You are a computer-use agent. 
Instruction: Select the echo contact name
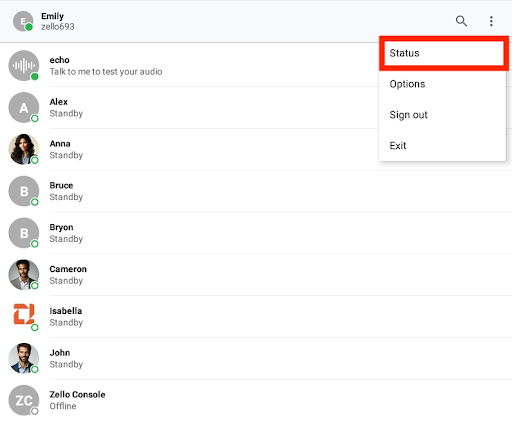click(59, 60)
